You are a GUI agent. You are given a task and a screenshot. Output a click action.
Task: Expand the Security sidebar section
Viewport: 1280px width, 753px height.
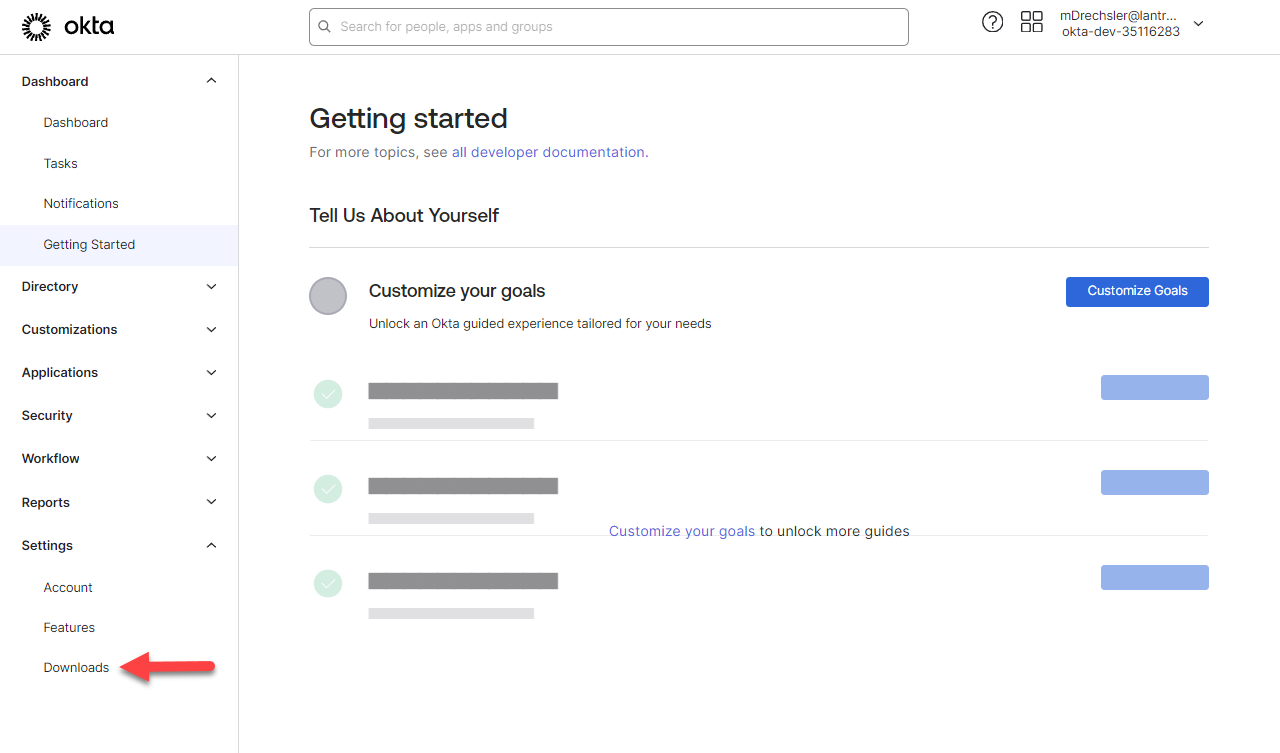point(211,416)
